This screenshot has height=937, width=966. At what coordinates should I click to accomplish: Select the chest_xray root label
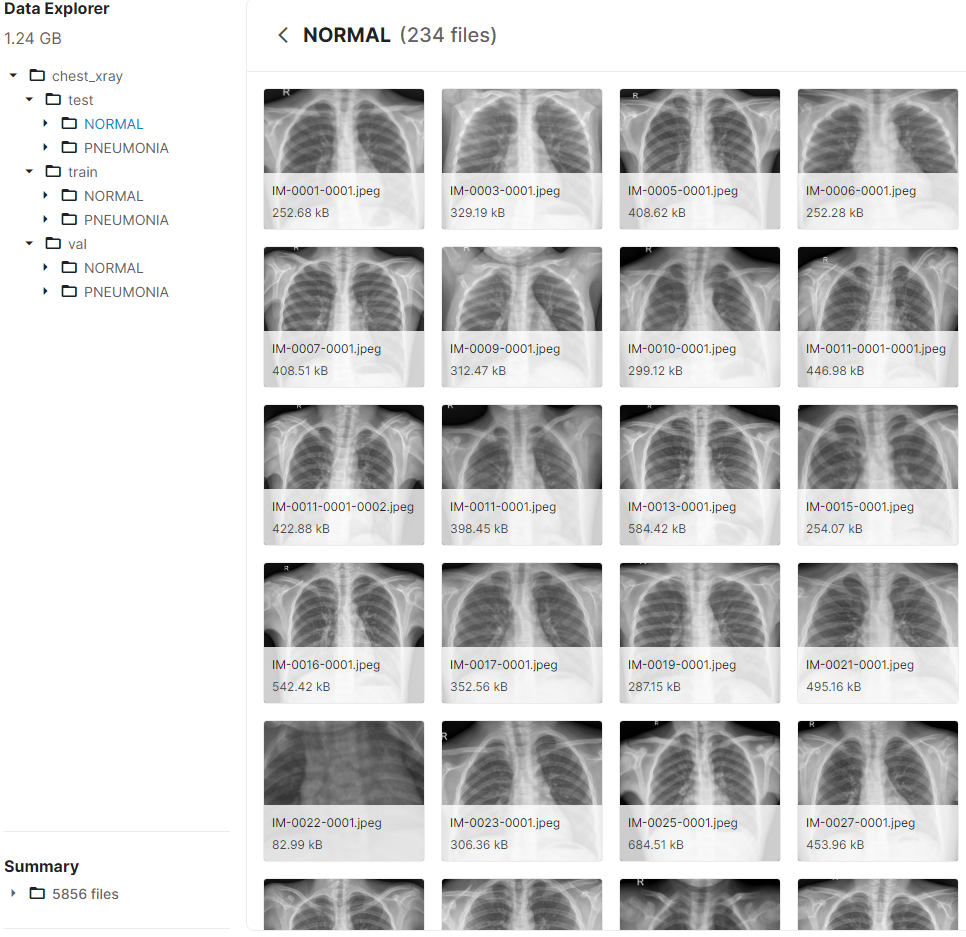(87, 76)
